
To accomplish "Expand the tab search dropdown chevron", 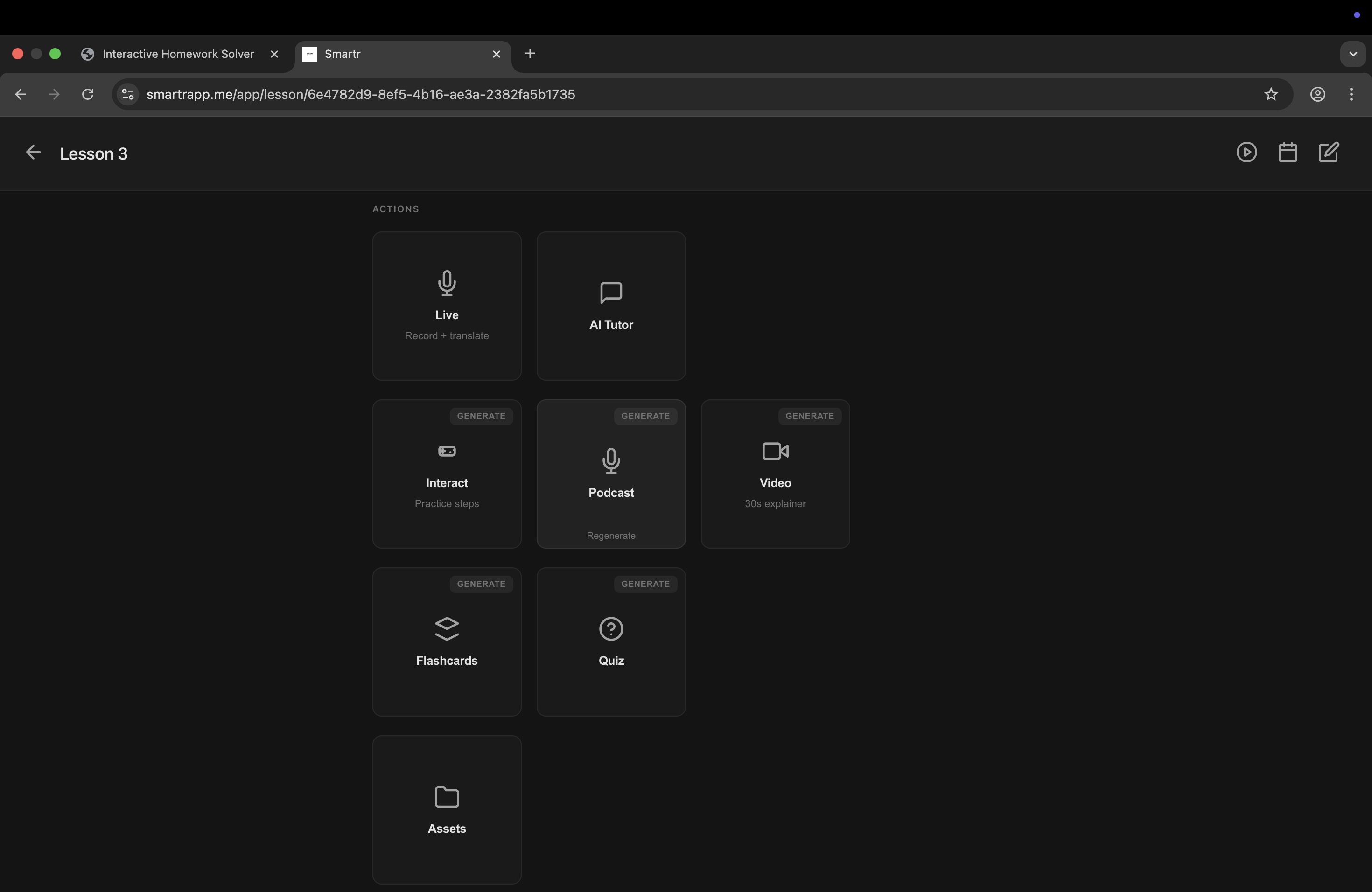I will click(x=1352, y=54).
